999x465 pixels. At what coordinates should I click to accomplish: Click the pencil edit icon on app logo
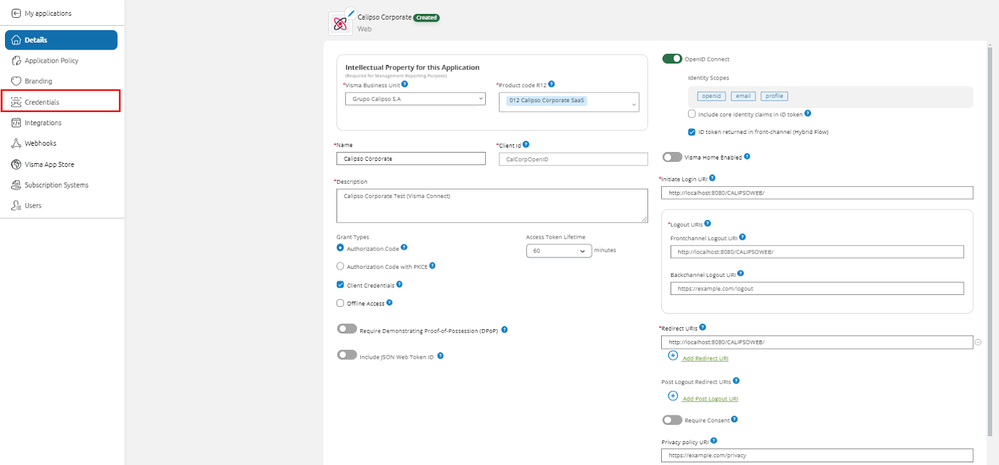tap(350, 13)
